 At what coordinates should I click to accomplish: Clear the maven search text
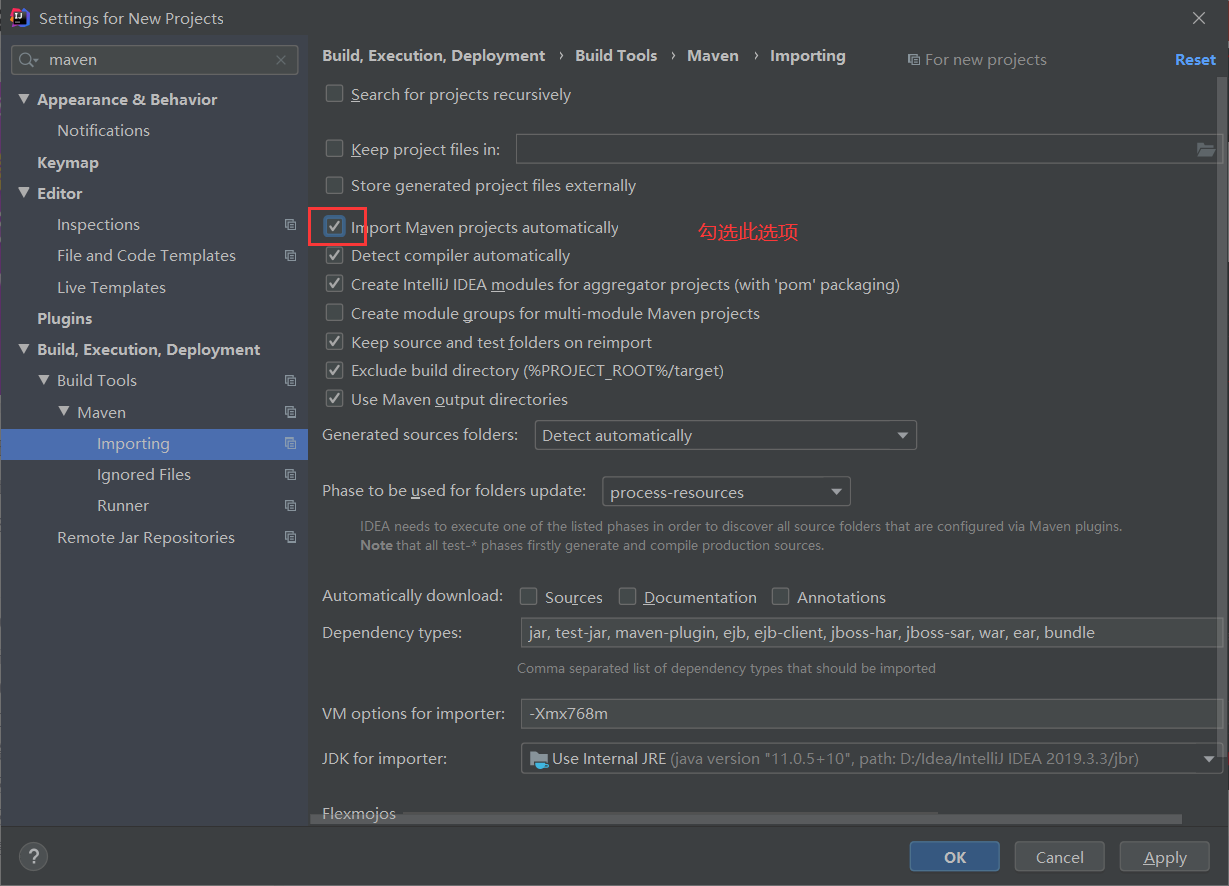(x=281, y=60)
